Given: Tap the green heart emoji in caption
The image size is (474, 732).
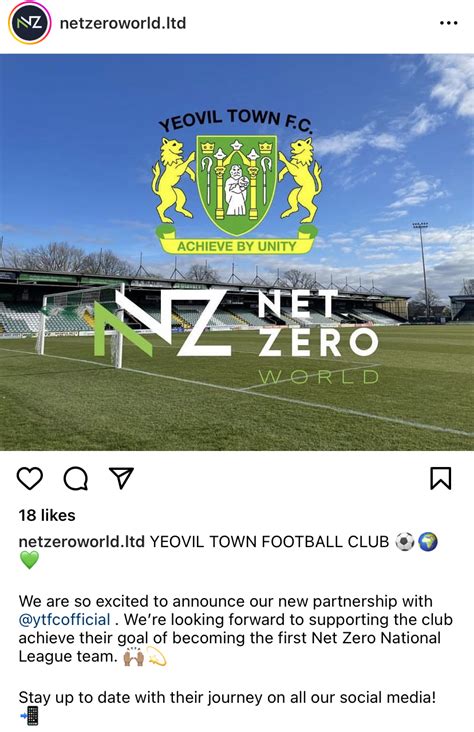Looking at the screenshot, I should [29, 560].
